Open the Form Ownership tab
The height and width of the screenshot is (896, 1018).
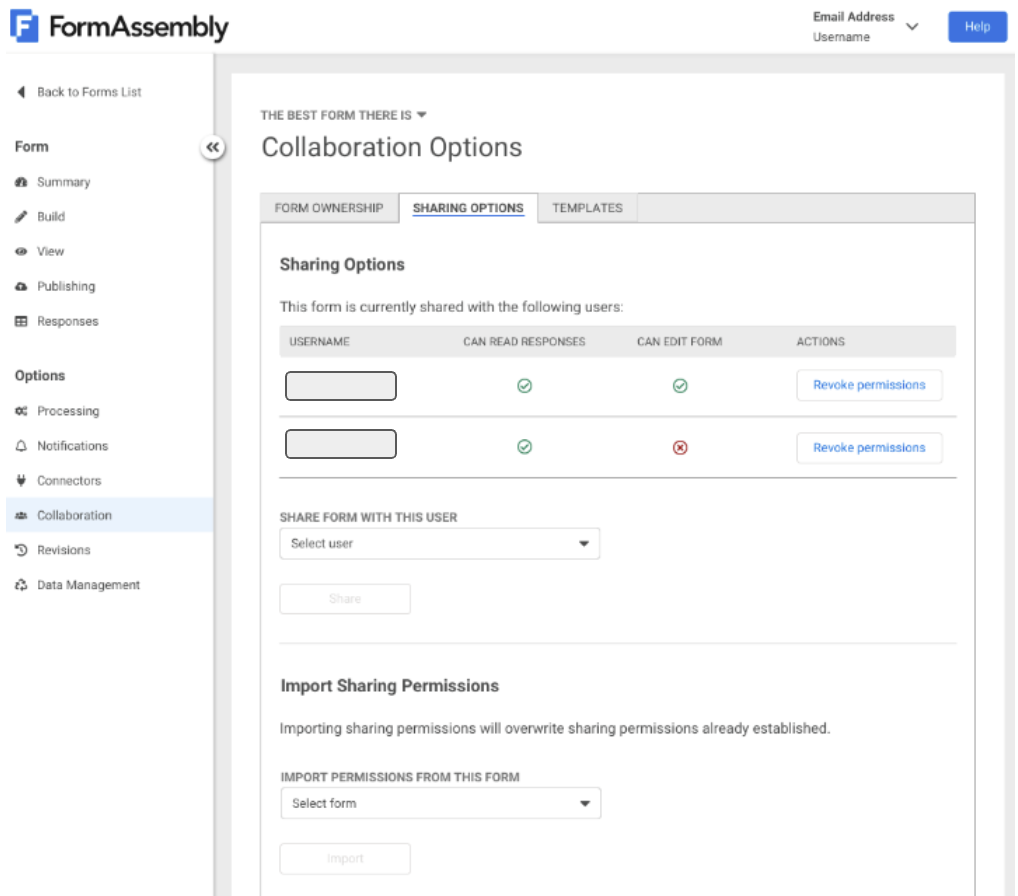(x=328, y=208)
